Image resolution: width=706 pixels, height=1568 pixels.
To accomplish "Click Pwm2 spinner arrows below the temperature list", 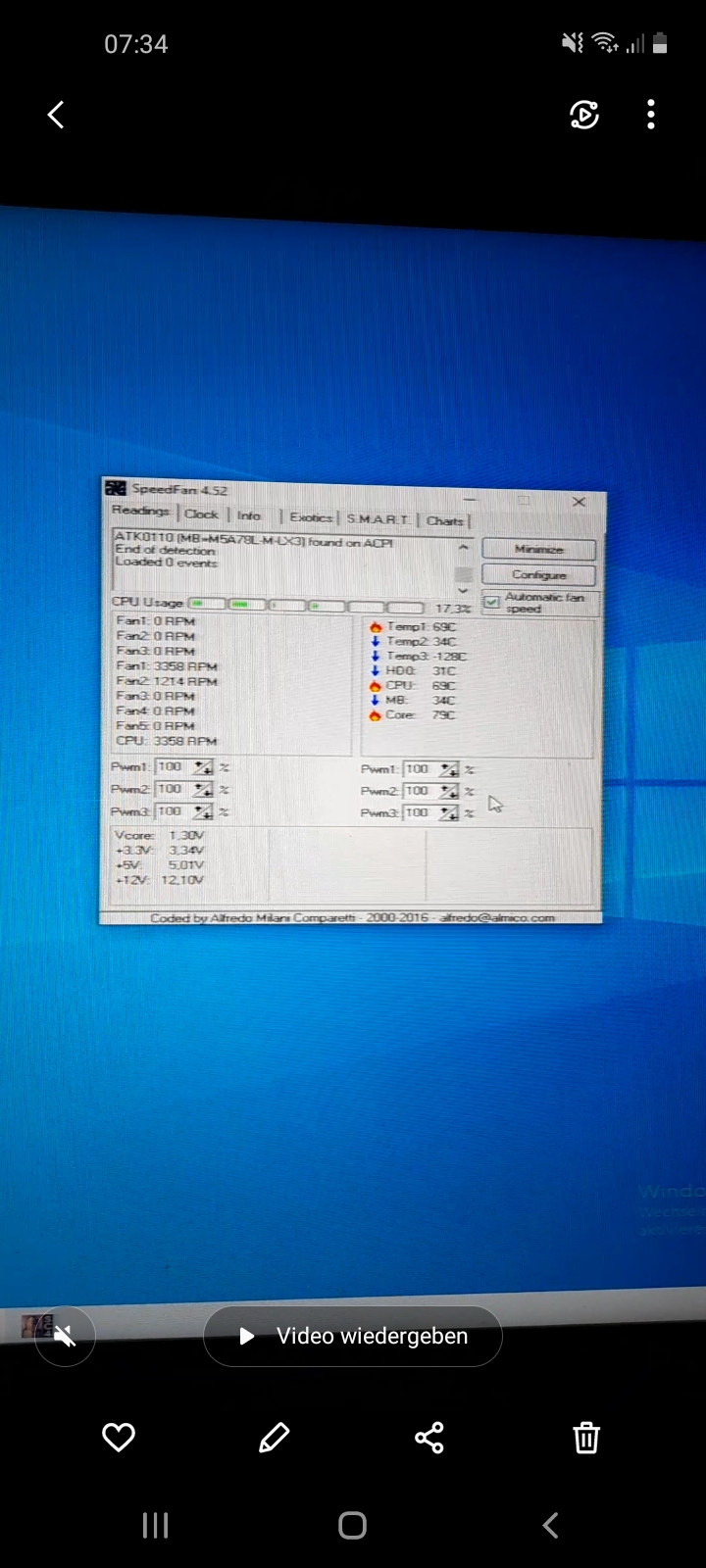I will 448,791.
